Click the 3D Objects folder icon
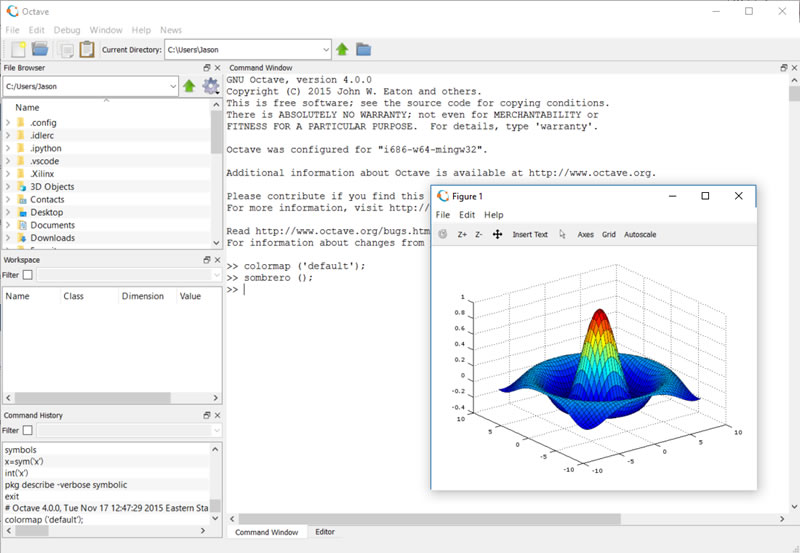This screenshot has height=553, width=800. pos(22,187)
